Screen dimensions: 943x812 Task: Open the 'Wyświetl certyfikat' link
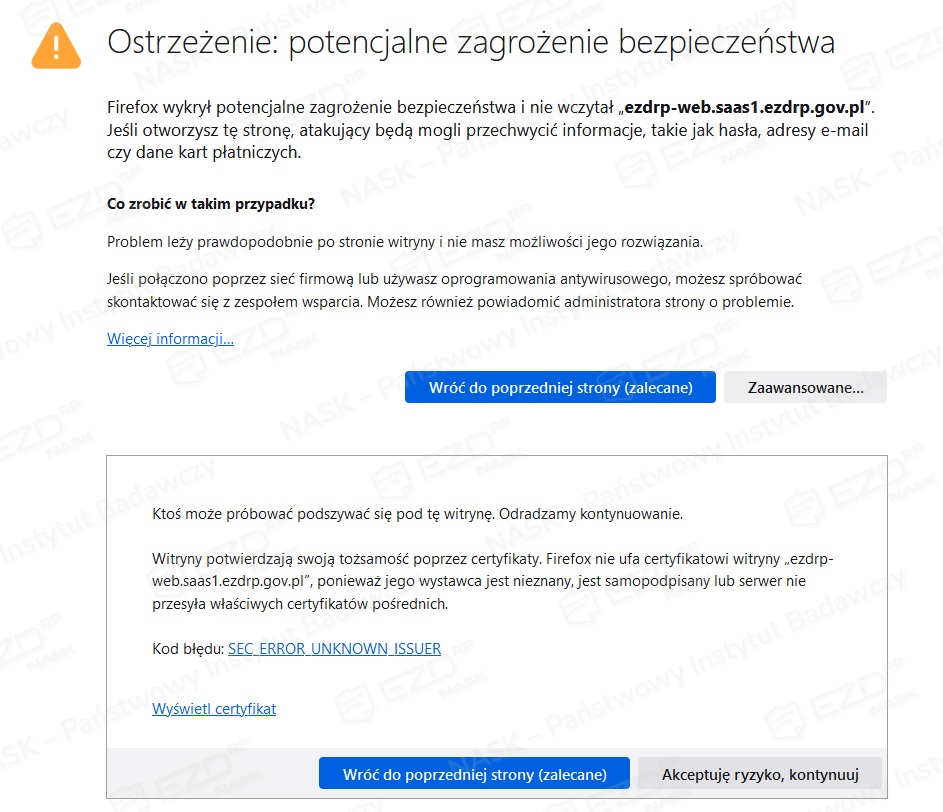coord(214,709)
